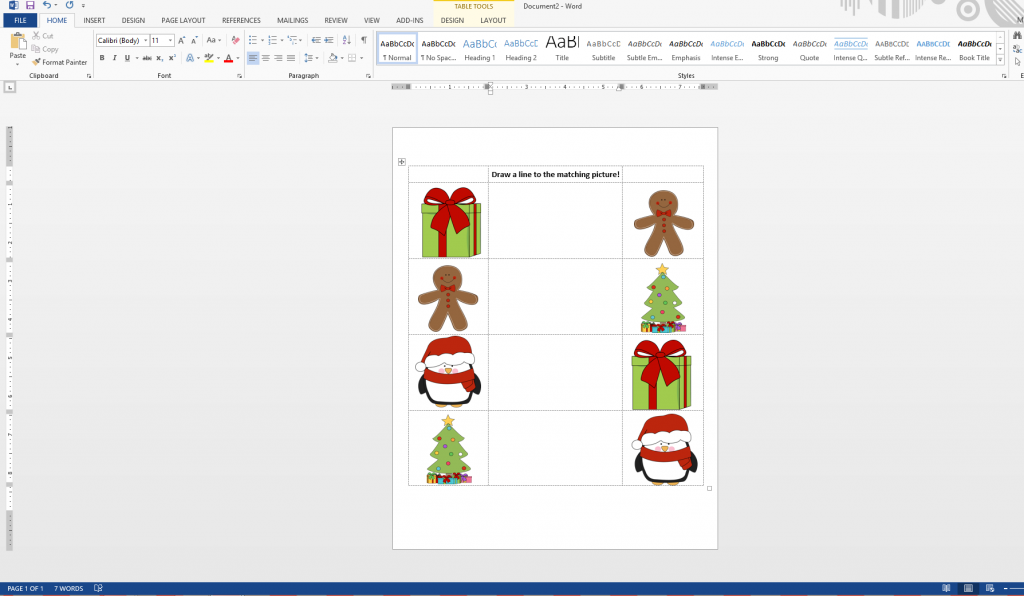Image resolution: width=1024 pixels, height=596 pixels.
Task: Click the Paste clipboard icon
Action: 18,42
